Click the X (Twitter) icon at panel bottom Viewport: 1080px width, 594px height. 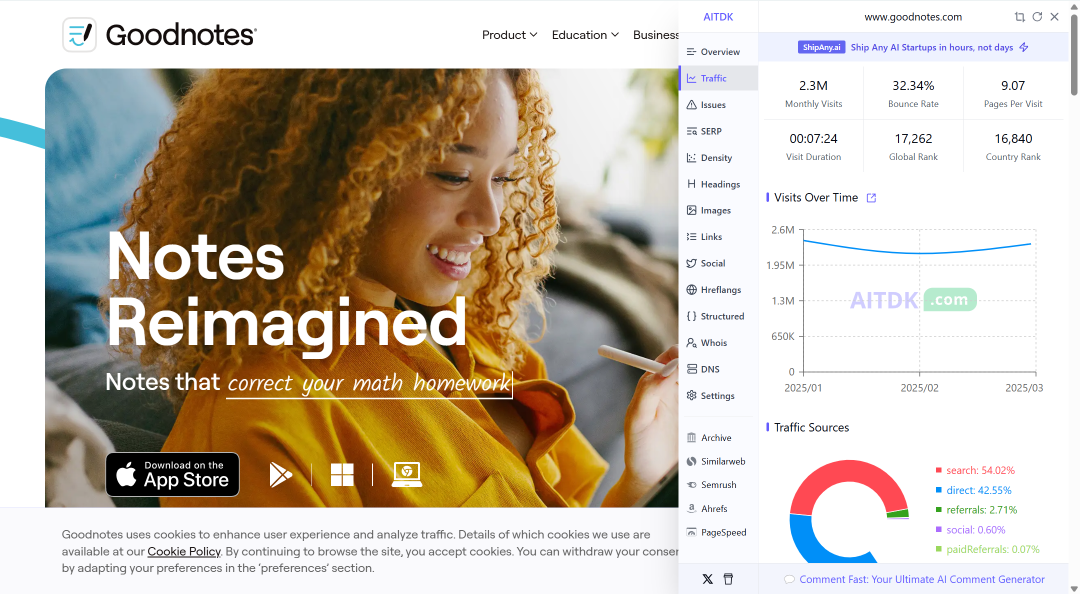point(707,579)
